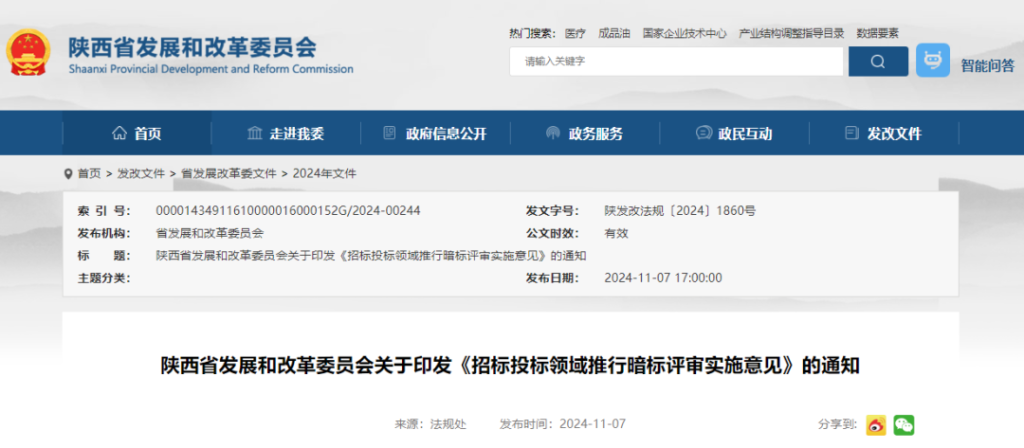Go to 省发展改革委文件 in breadcrumb

[x=229, y=174]
